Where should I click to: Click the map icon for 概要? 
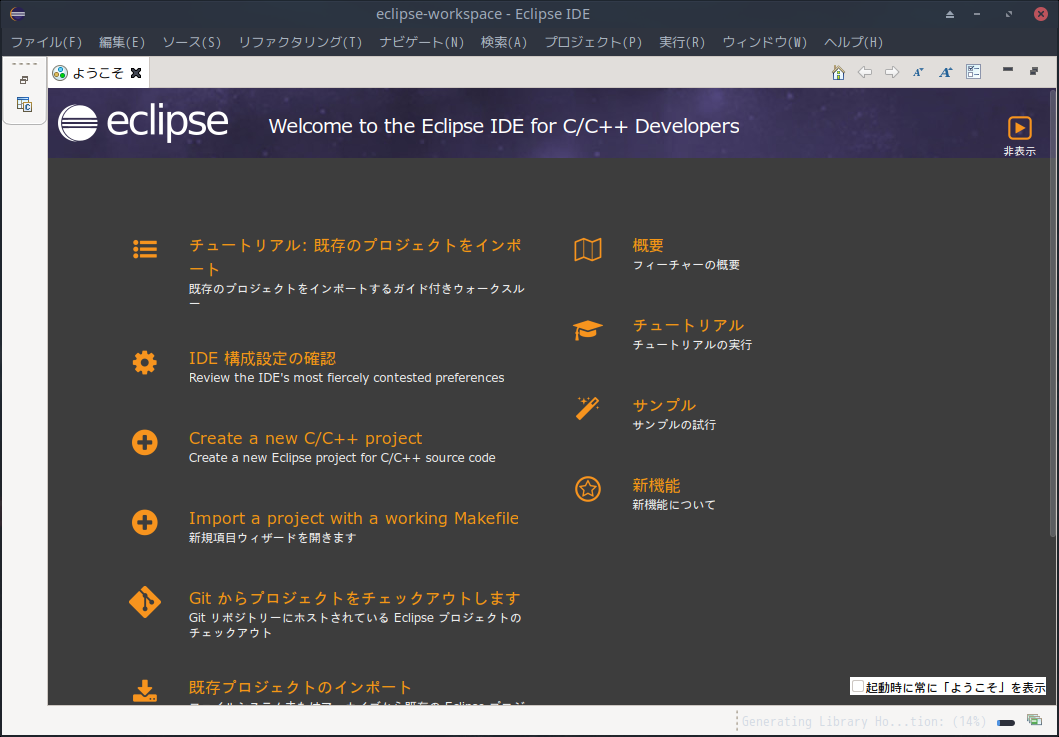pyautogui.click(x=588, y=250)
